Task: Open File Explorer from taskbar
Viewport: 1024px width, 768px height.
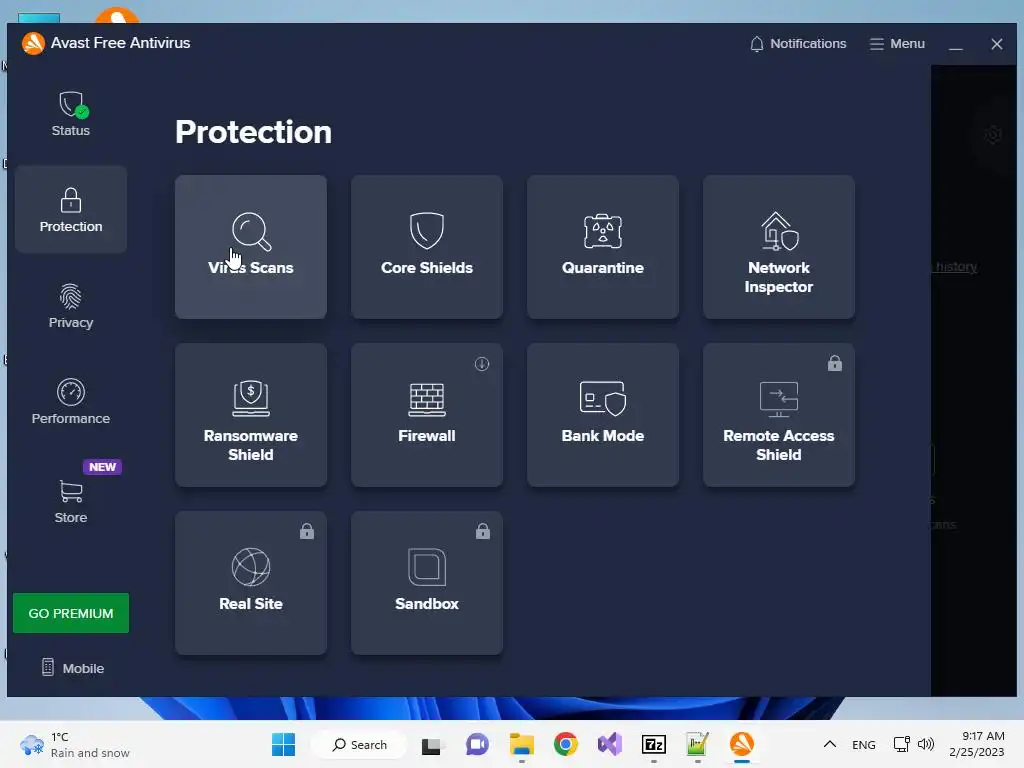Action: [522, 744]
